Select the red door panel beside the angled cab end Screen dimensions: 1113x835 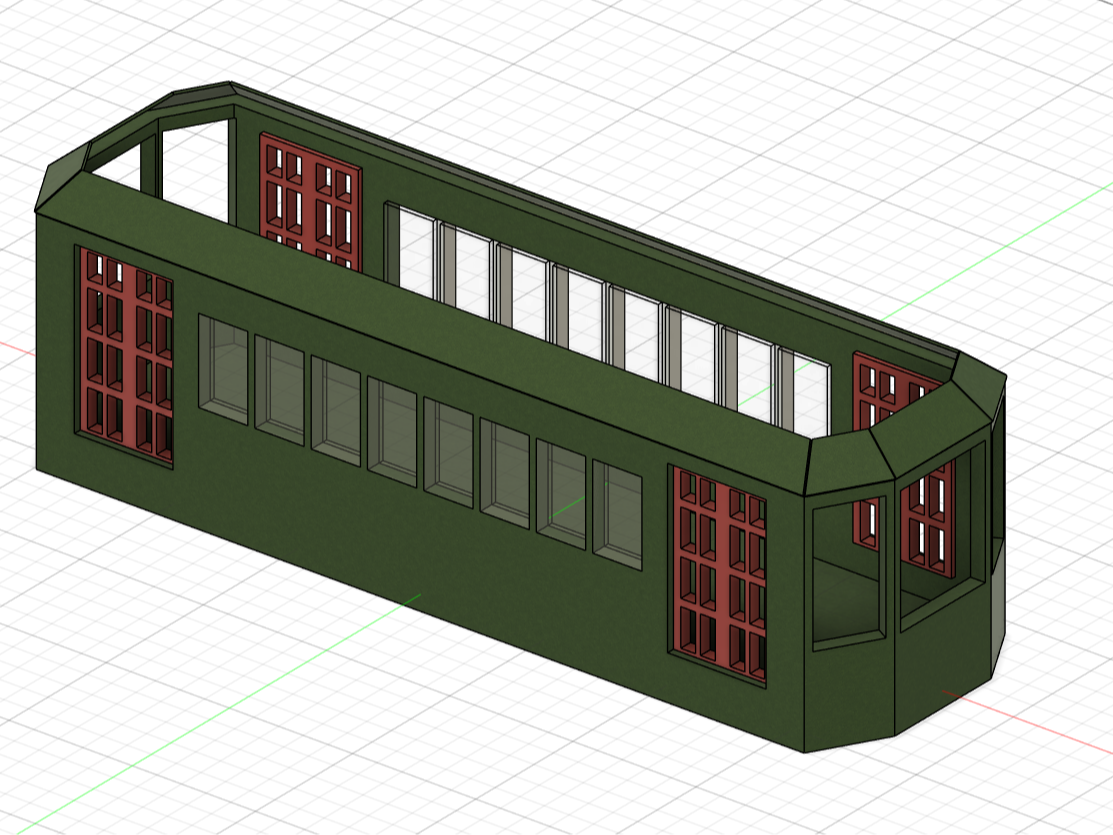pyautogui.click(x=718, y=574)
